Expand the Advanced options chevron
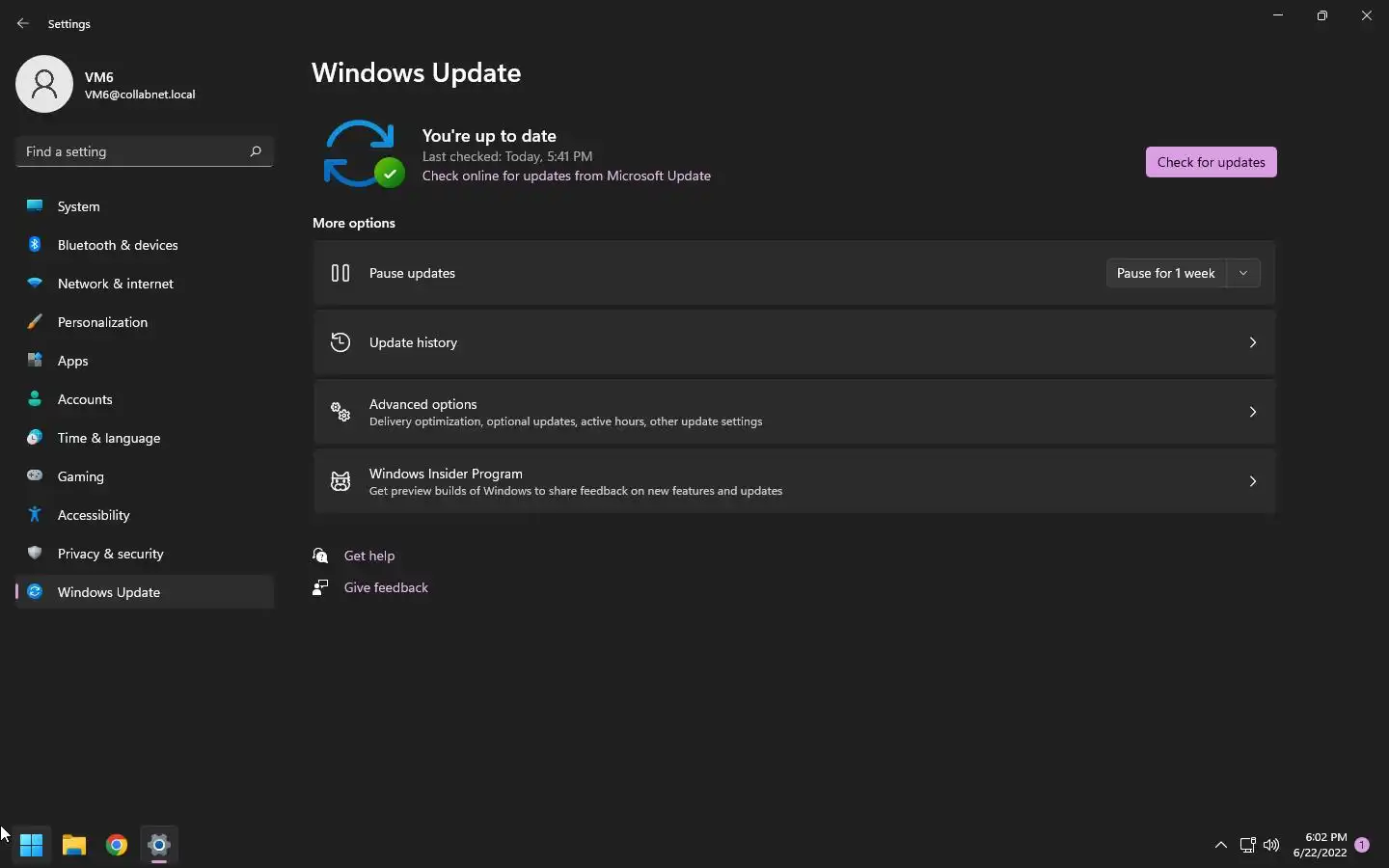 (1252, 412)
